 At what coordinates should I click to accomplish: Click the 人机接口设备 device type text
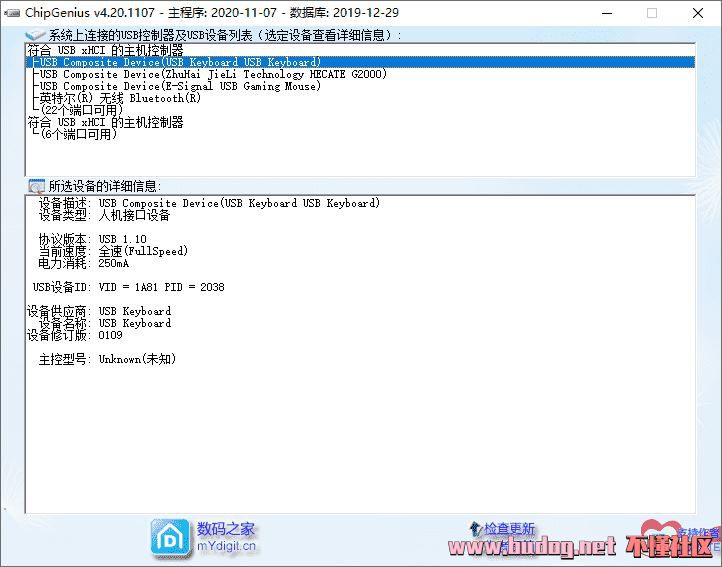[x=134, y=215]
